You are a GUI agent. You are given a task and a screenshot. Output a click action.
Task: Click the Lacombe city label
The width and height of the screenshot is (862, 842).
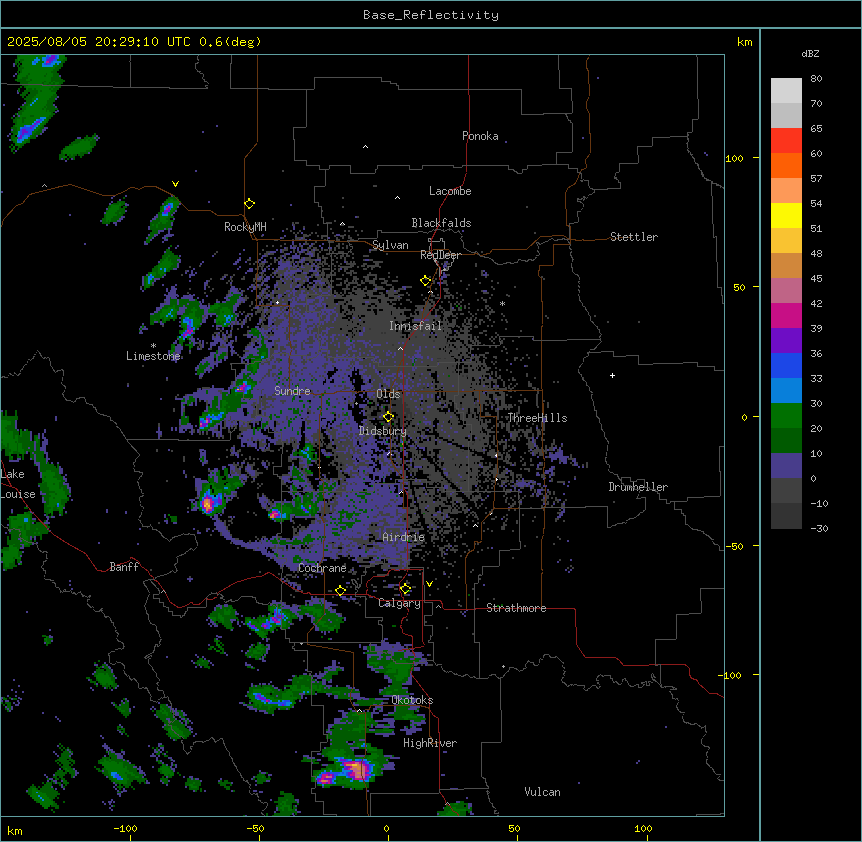(x=450, y=191)
